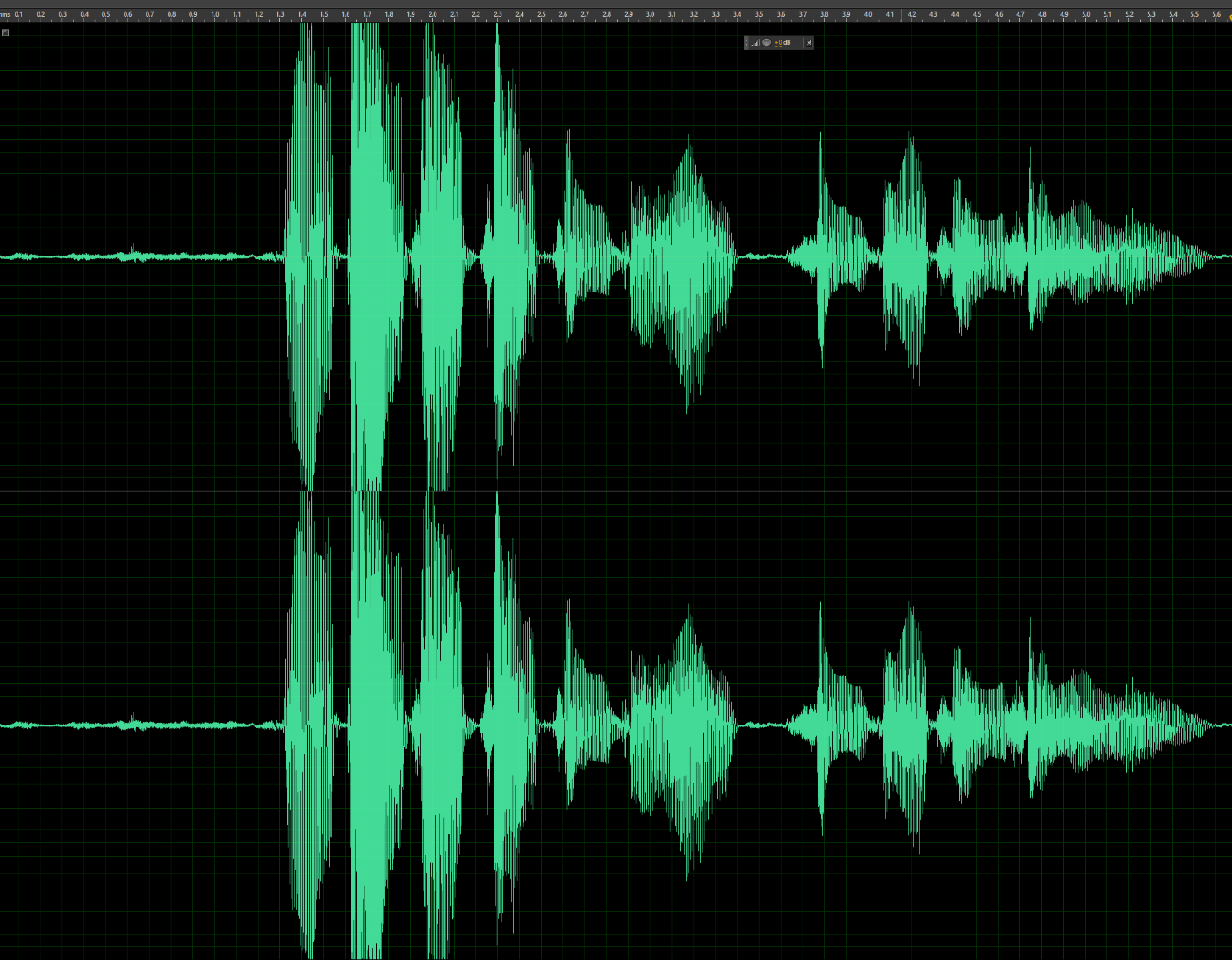Click the volume ramp icon in HUD
This screenshot has width=1232, height=960.
click(755, 42)
